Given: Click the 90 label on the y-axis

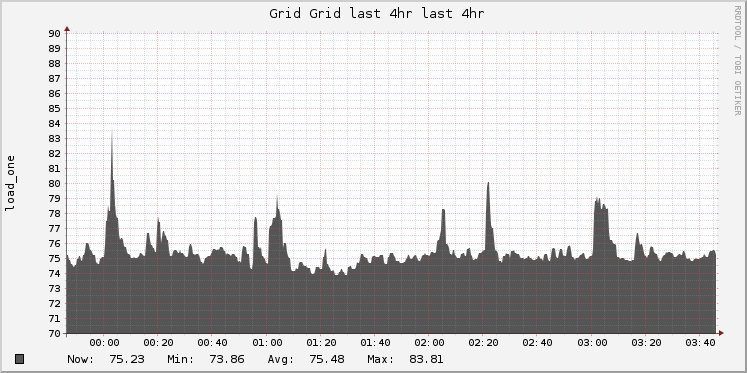Looking at the screenshot, I should point(54,33).
